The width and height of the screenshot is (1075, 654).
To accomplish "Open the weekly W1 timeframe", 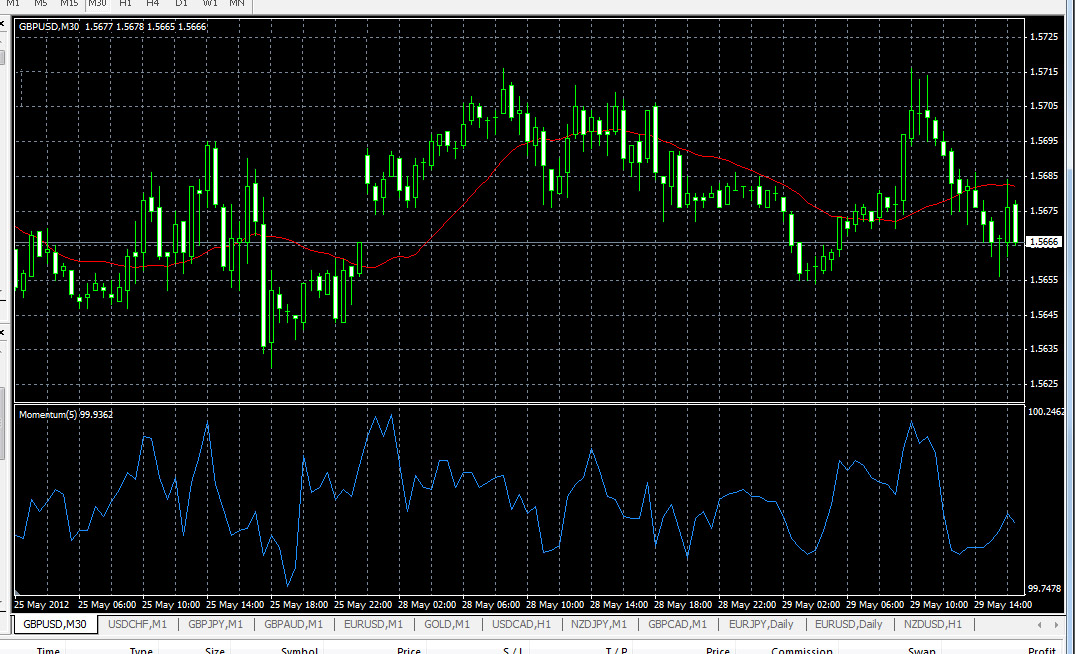I will pyautogui.click(x=209, y=4).
